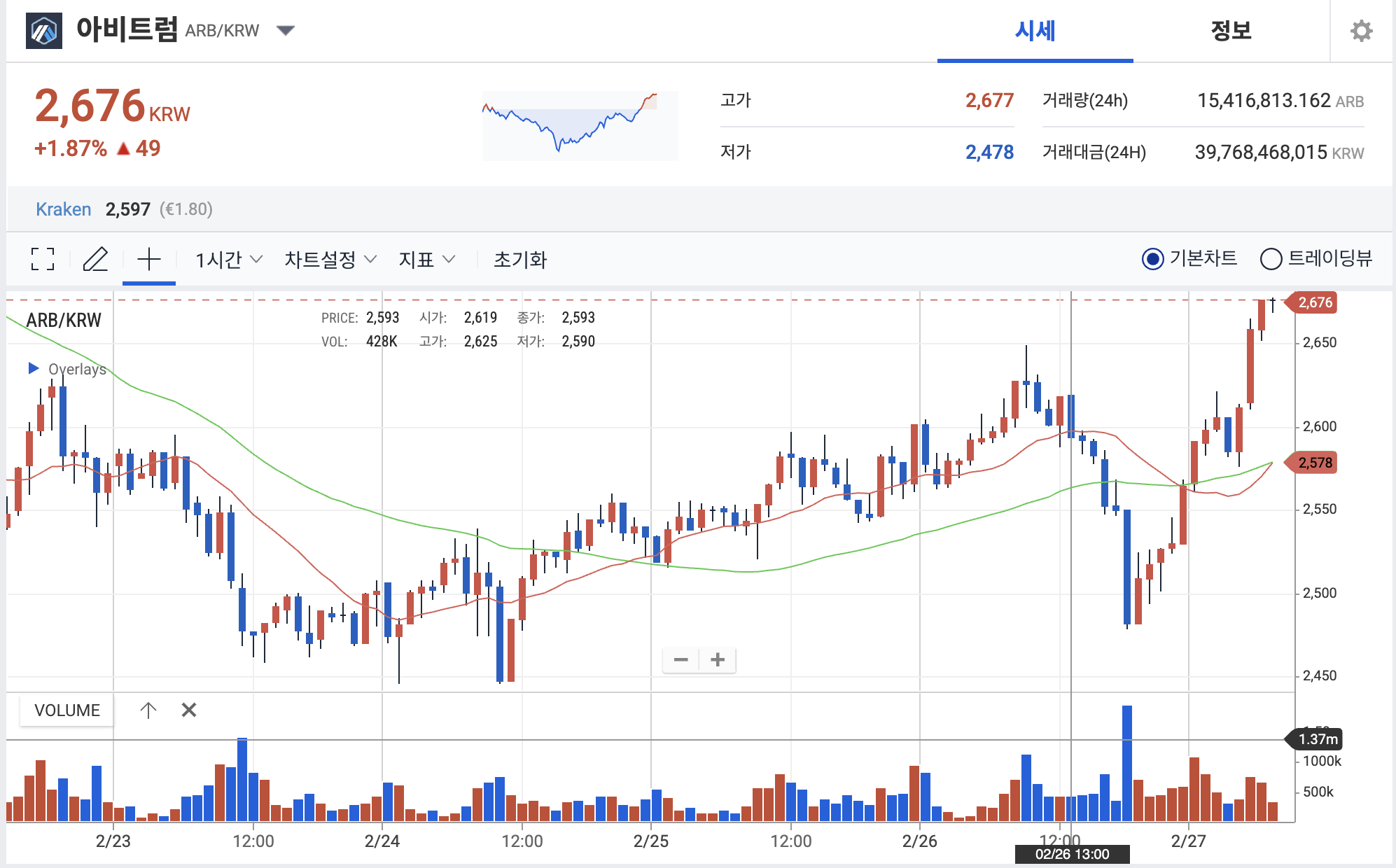Viewport: 1396px width, 868px height.
Task: Click the fullscreen chart icon
Action: point(43,259)
